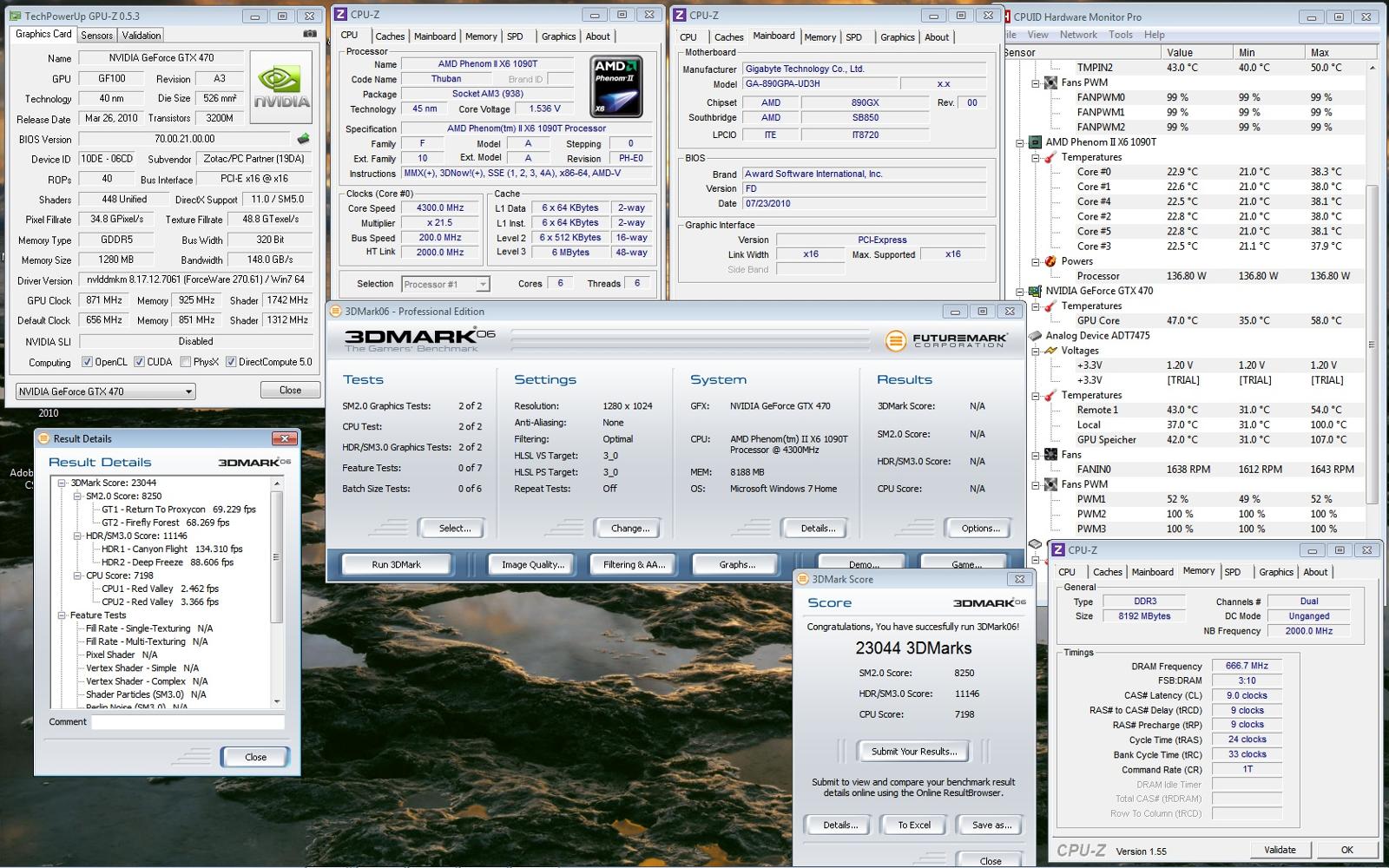Screen dimensions: 1389x868
Task: Collapse the CPU Score 7198 node
Action: (x=78, y=575)
